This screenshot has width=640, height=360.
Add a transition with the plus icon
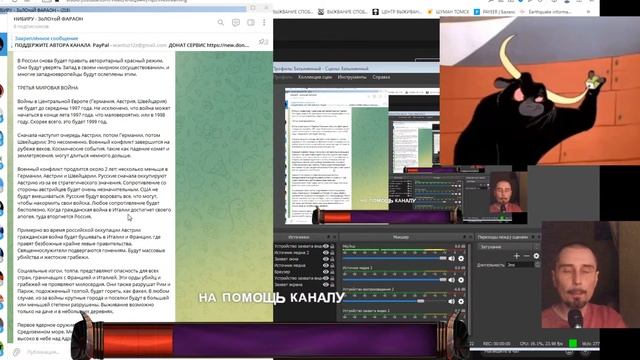(x=517, y=256)
